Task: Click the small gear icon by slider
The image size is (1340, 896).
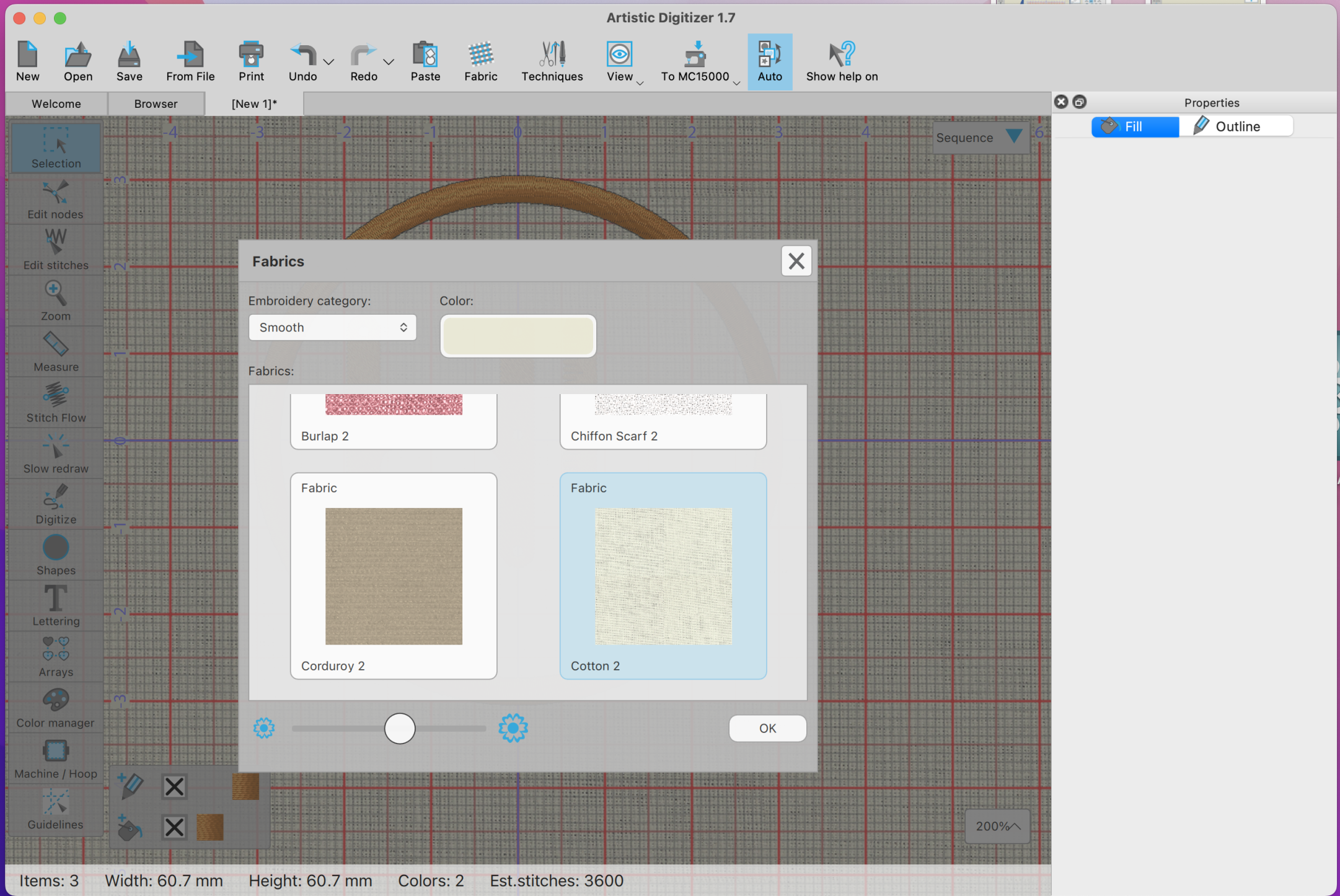Action: [x=264, y=728]
